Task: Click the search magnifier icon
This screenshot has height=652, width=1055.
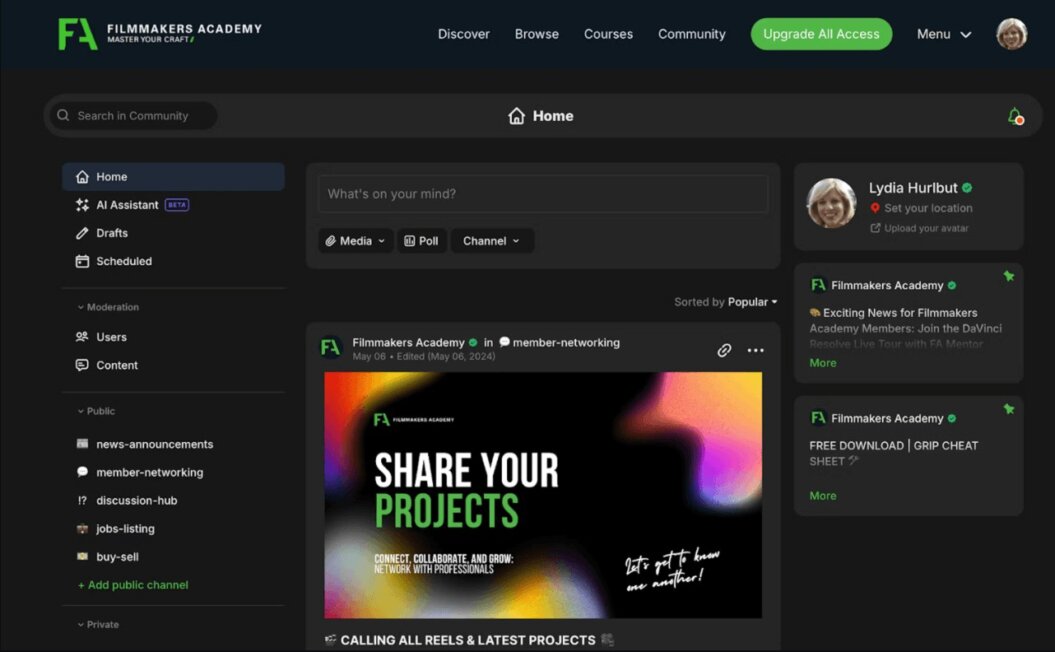Action: point(63,116)
